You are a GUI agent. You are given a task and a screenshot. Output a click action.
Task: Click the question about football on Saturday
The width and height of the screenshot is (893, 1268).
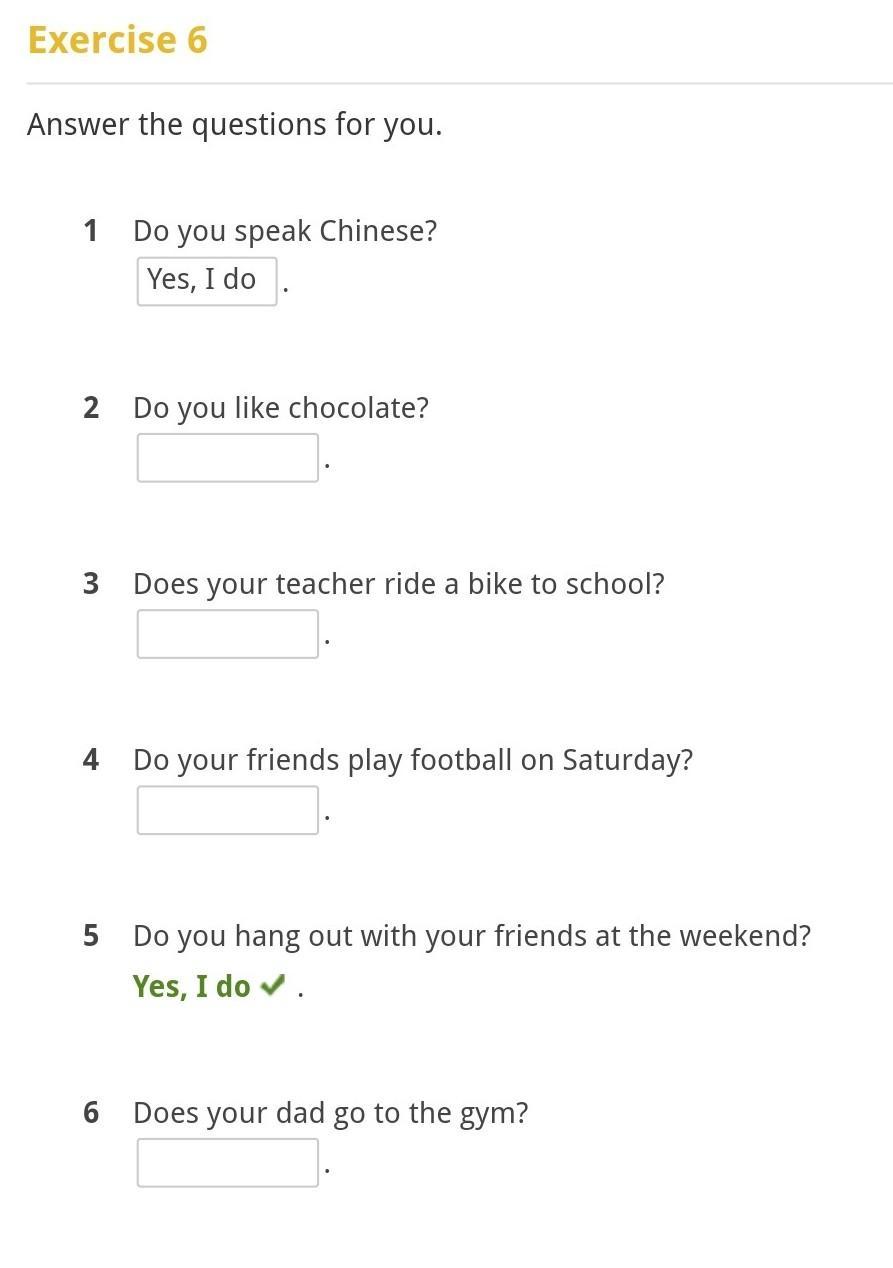(413, 760)
